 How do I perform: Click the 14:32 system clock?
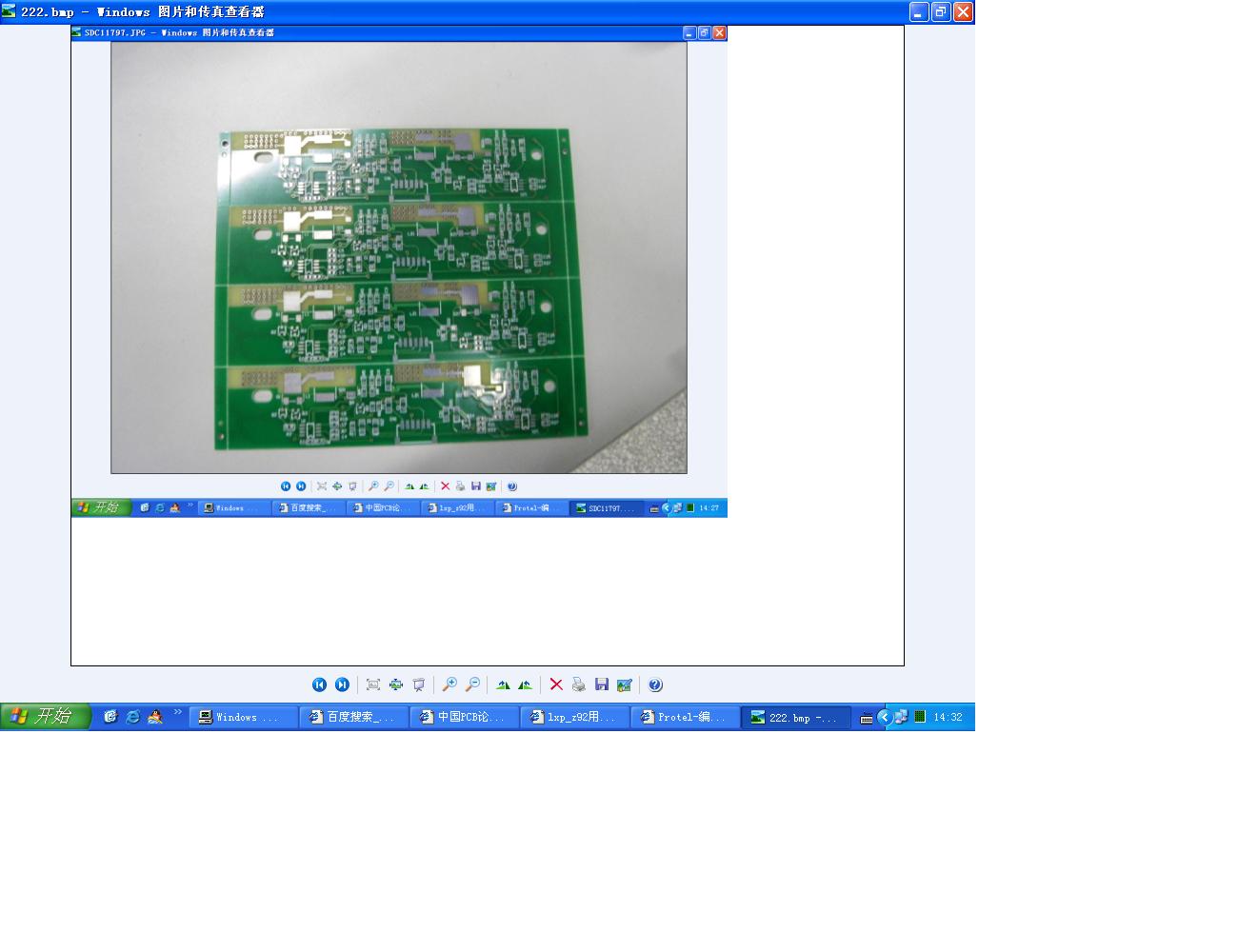[948, 718]
